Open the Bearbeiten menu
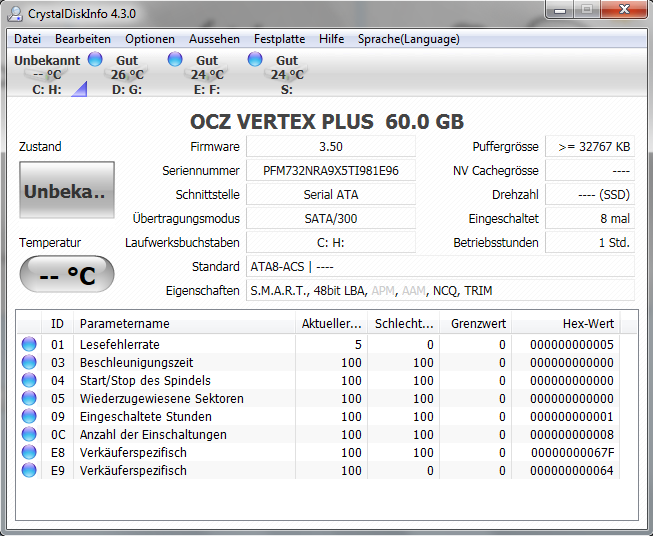The image size is (653, 536). [83, 39]
